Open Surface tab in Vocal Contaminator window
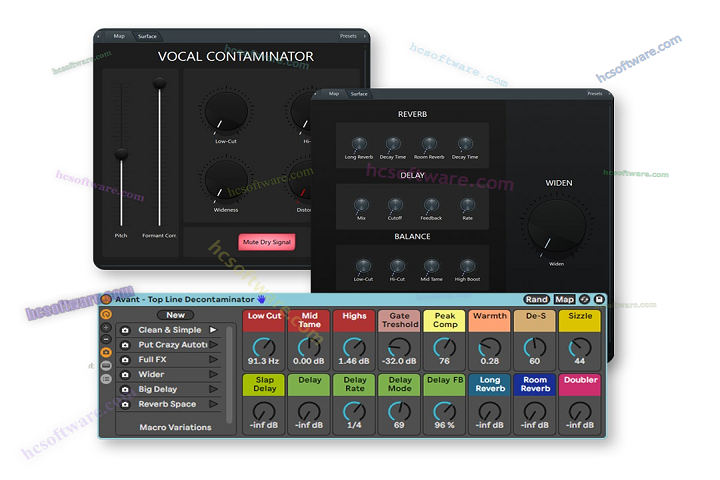 (x=147, y=36)
